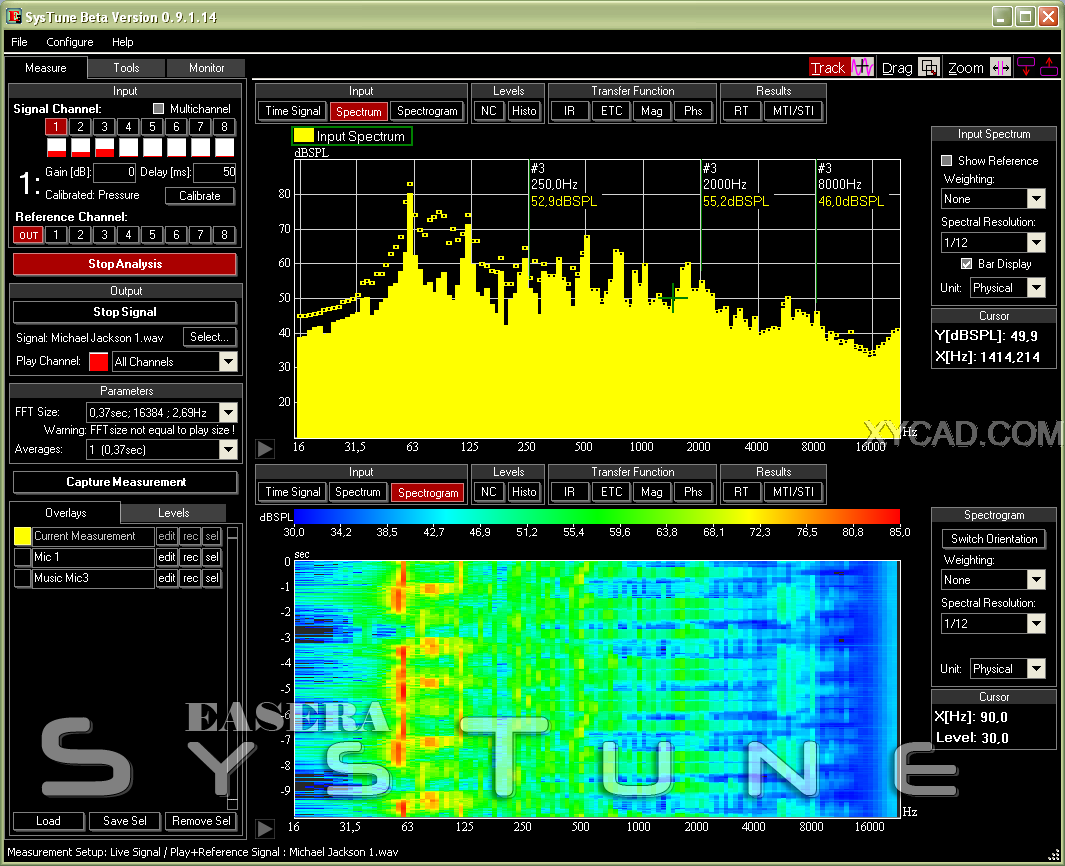The height and width of the screenshot is (866, 1065).
Task: Select signal channel 8
Action: pyautogui.click(x=224, y=126)
